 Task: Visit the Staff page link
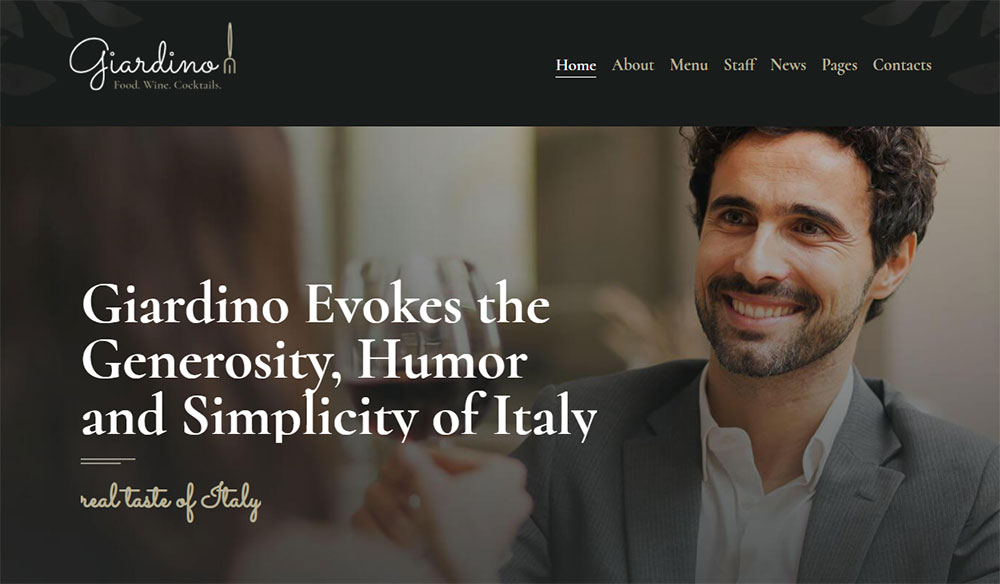739,65
